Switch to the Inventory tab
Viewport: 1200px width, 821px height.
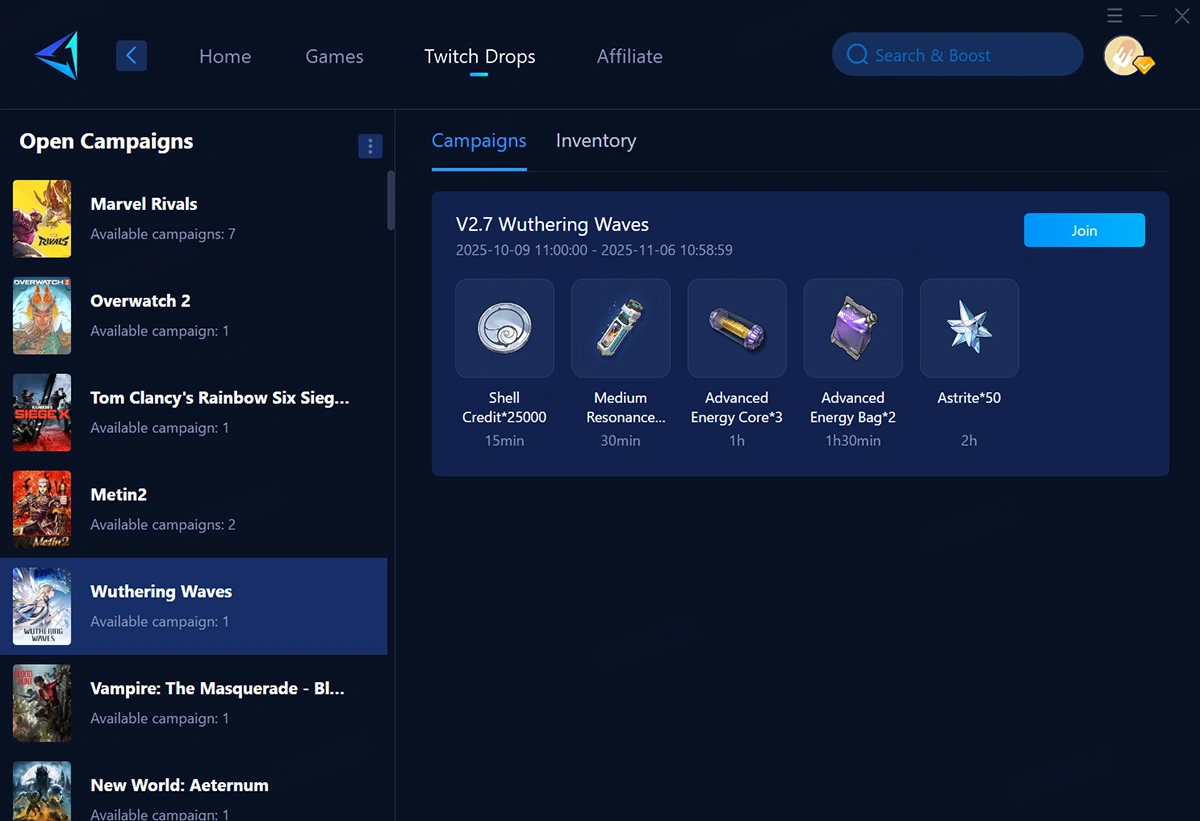coord(595,141)
